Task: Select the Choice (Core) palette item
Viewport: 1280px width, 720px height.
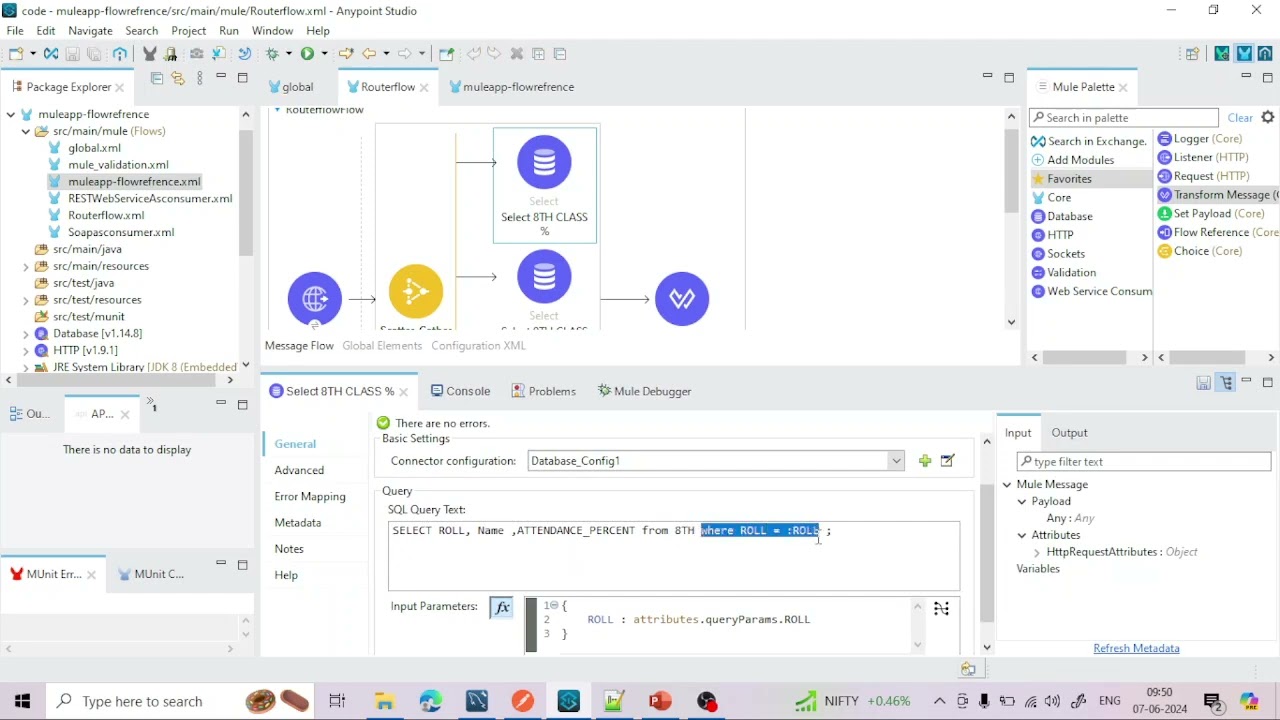Action: (x=1200, y=251)
